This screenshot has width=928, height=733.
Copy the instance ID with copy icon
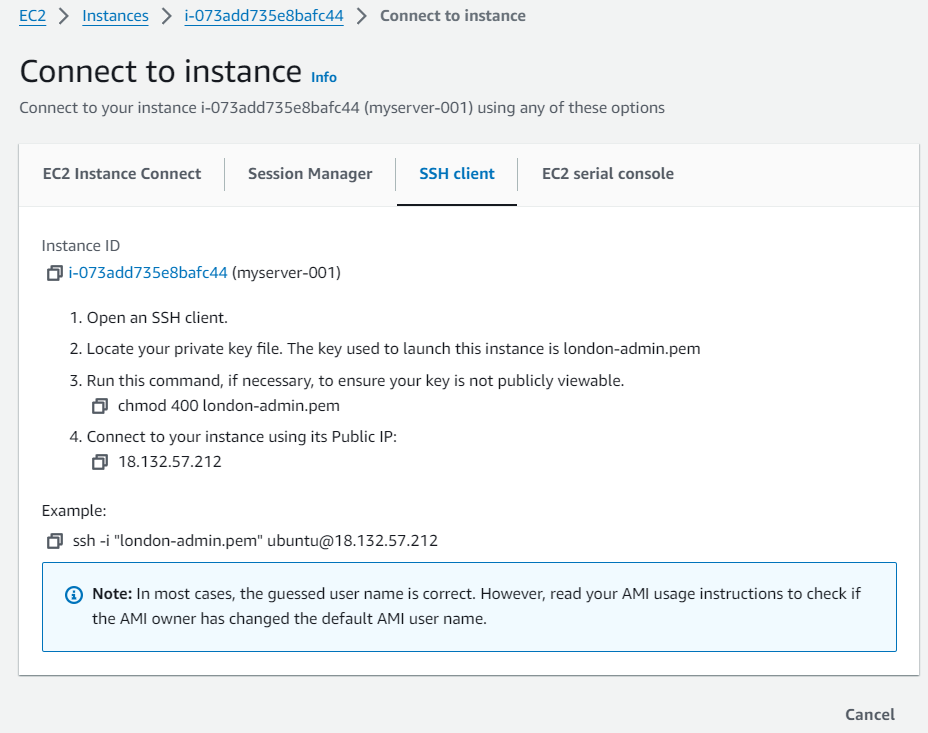[54, 273]
